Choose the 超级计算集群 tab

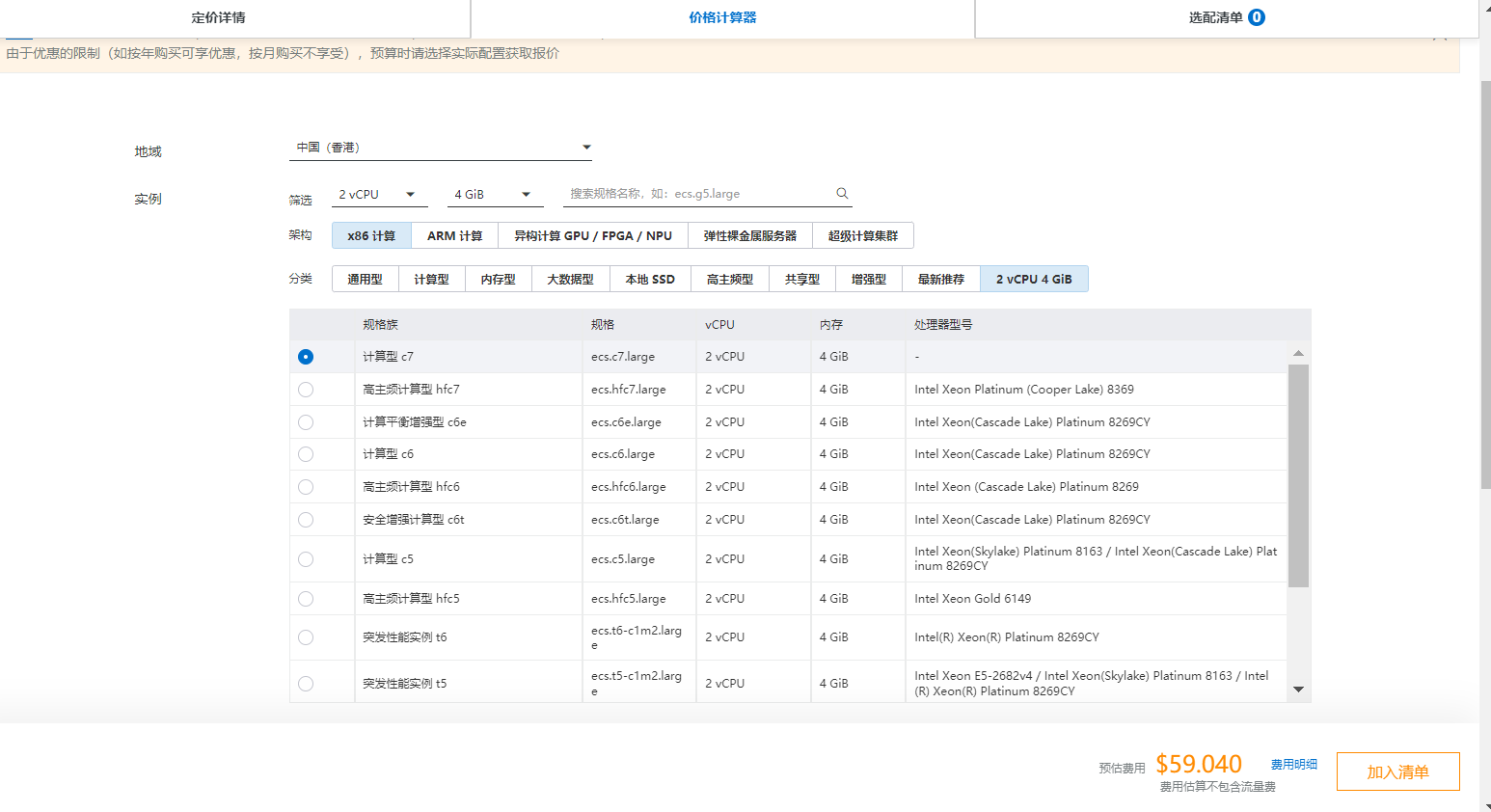[863, 236]
